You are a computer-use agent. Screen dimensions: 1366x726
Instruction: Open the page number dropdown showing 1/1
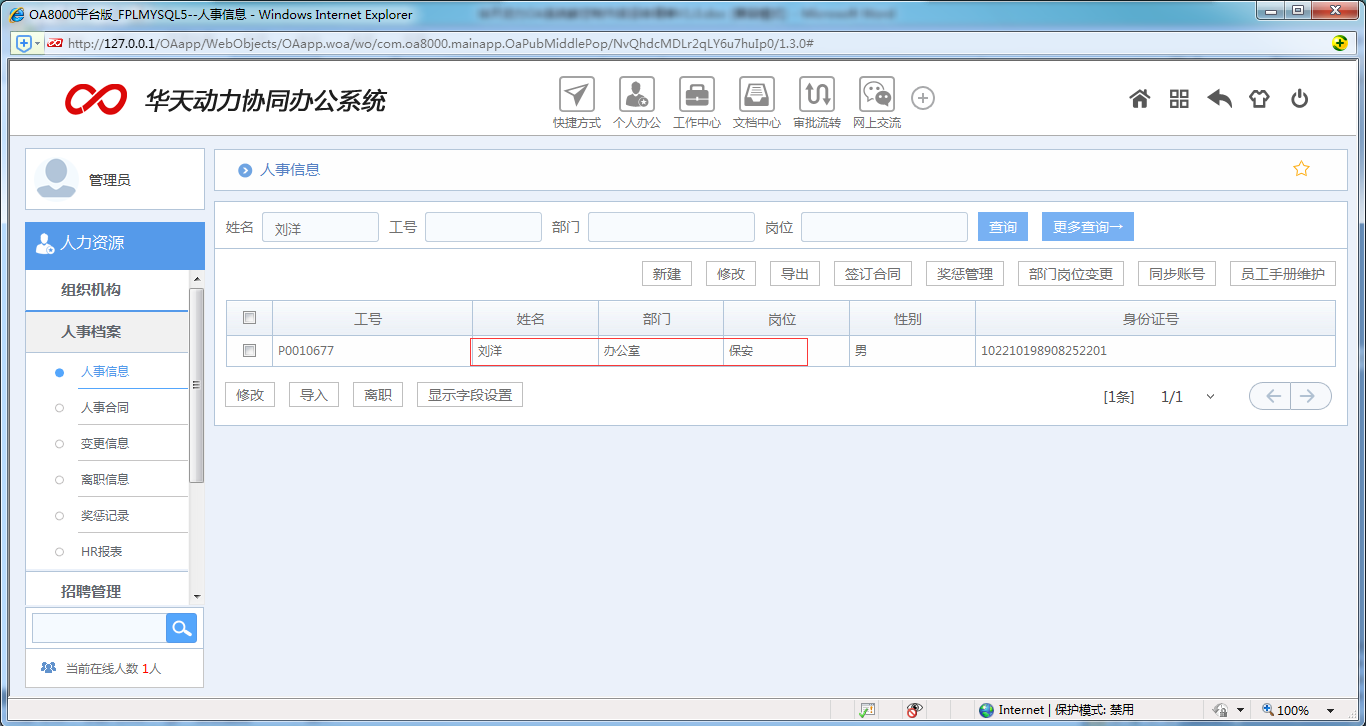(1210, 396)
